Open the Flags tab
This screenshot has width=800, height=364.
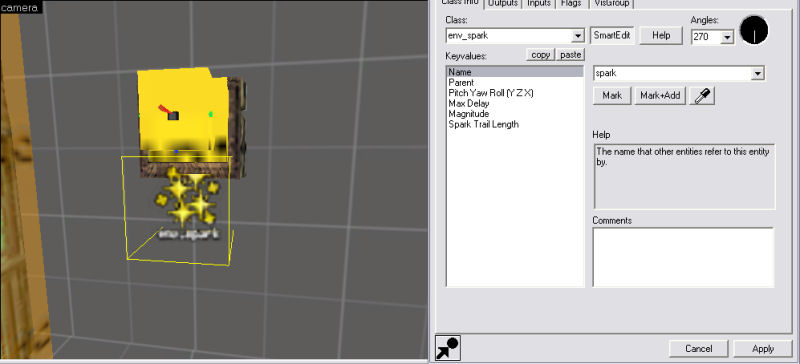tap(571, 3)
